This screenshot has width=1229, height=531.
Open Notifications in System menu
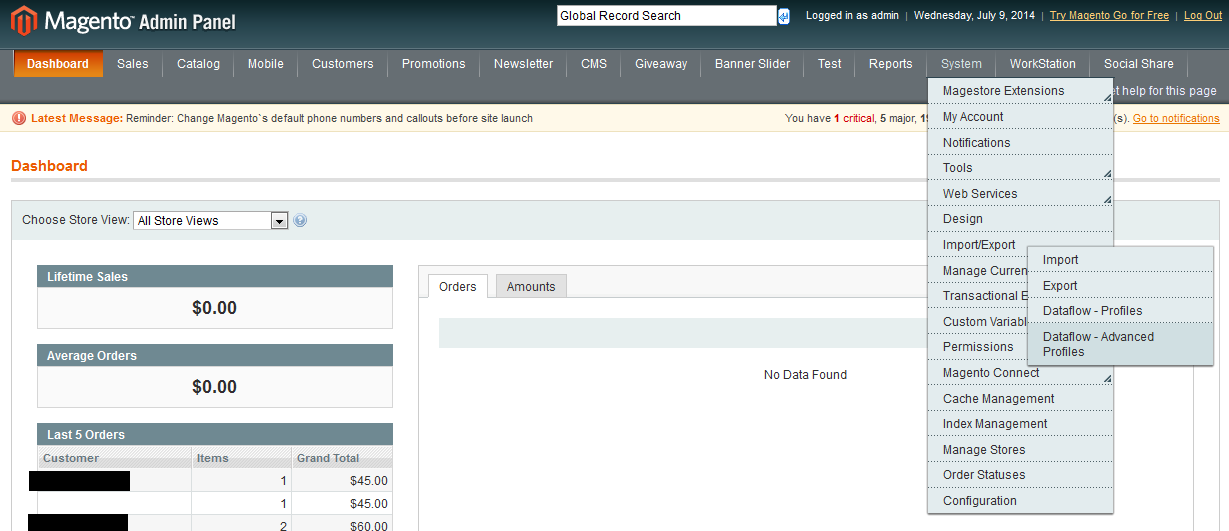click(x=1020, y=143)
